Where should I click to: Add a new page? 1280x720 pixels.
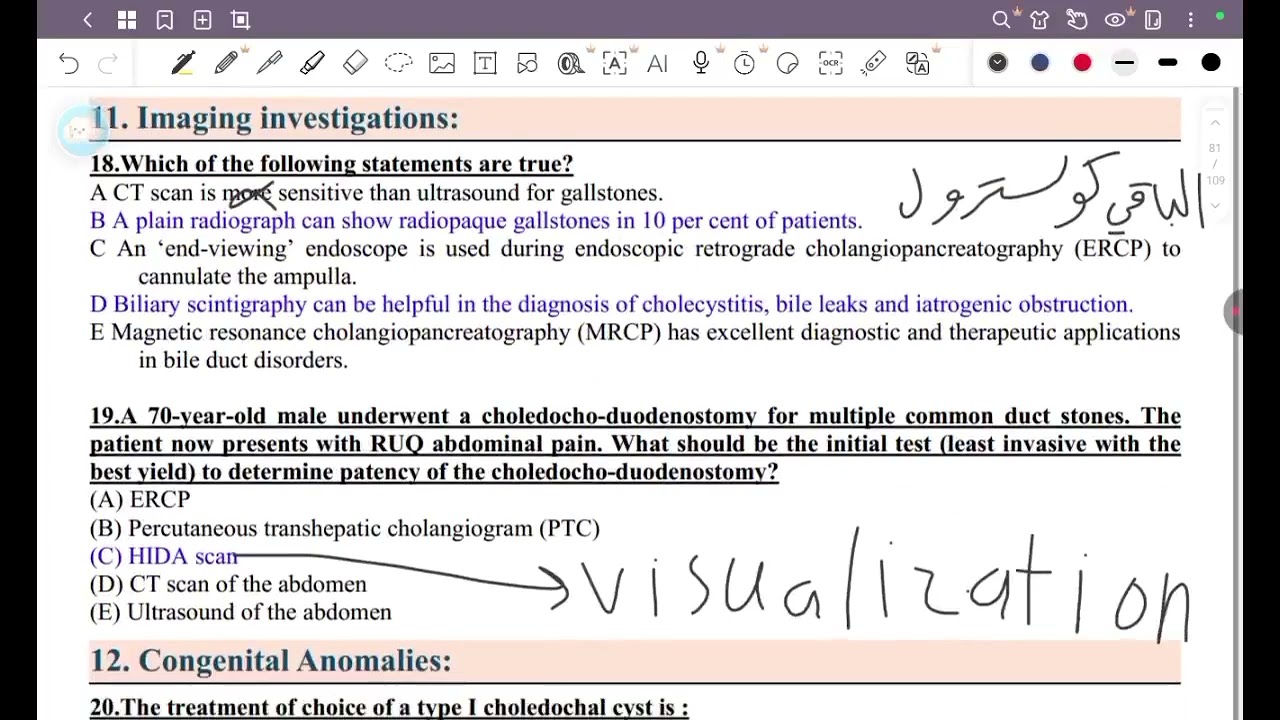point(202,20)
